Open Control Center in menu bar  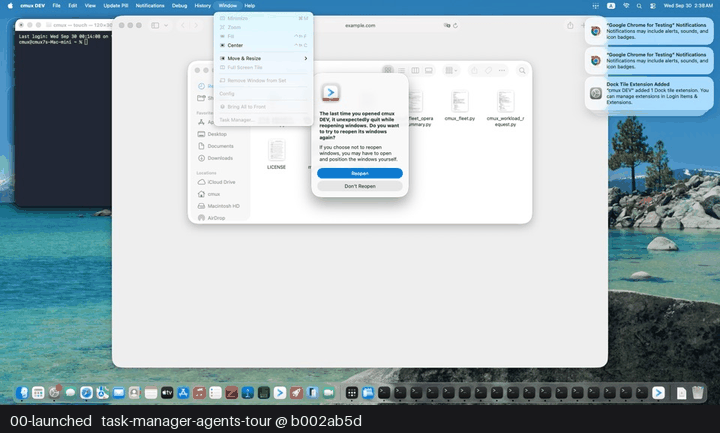(x=652, y=6)
